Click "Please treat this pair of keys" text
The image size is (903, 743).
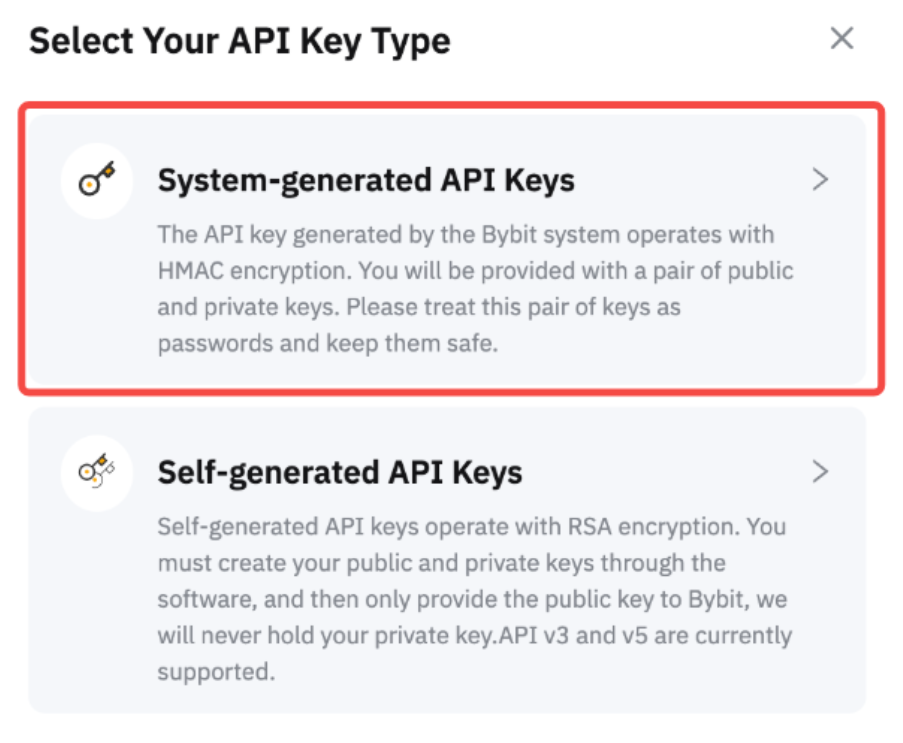(510, 308)
